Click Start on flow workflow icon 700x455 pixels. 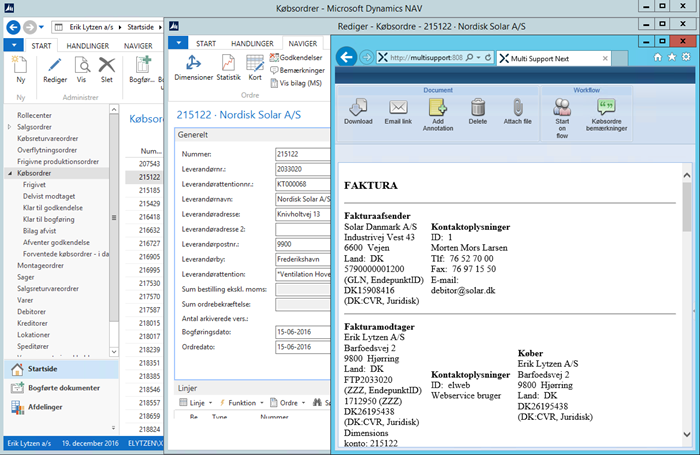coord(562,107)
